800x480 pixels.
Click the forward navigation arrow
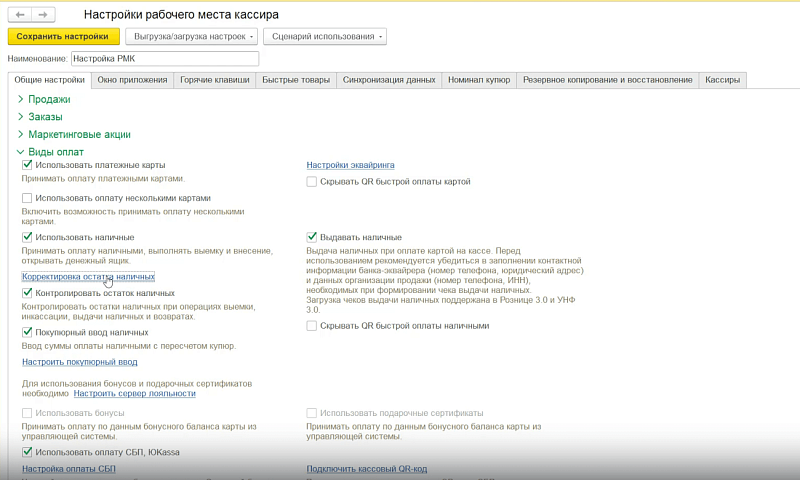[43, 15]
